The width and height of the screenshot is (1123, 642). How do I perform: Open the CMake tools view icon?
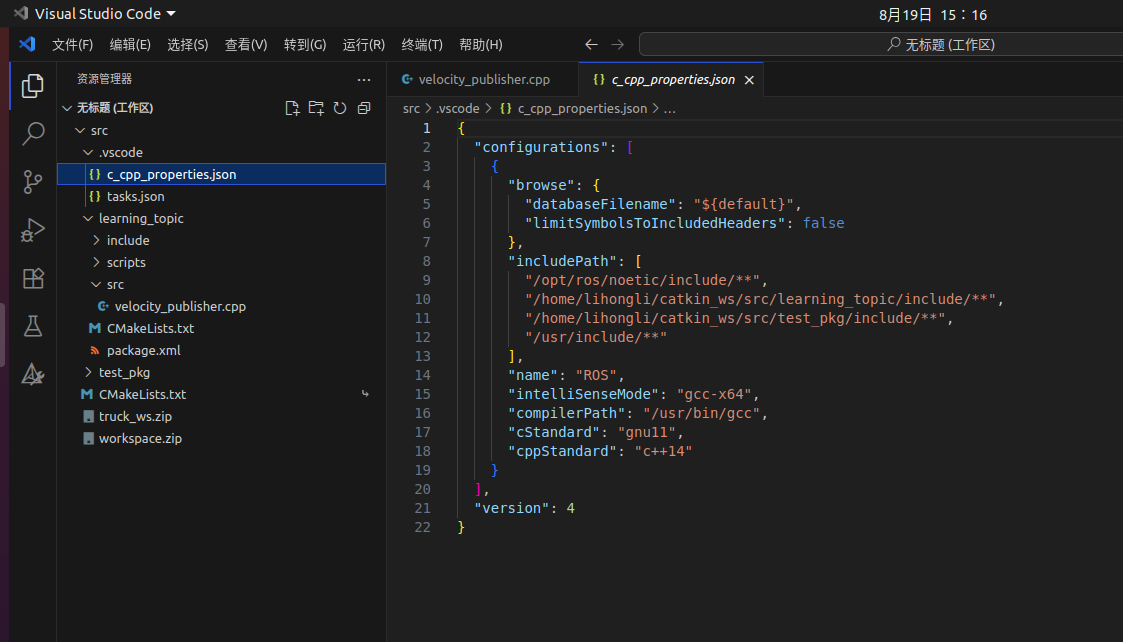(x=32, y=374)
